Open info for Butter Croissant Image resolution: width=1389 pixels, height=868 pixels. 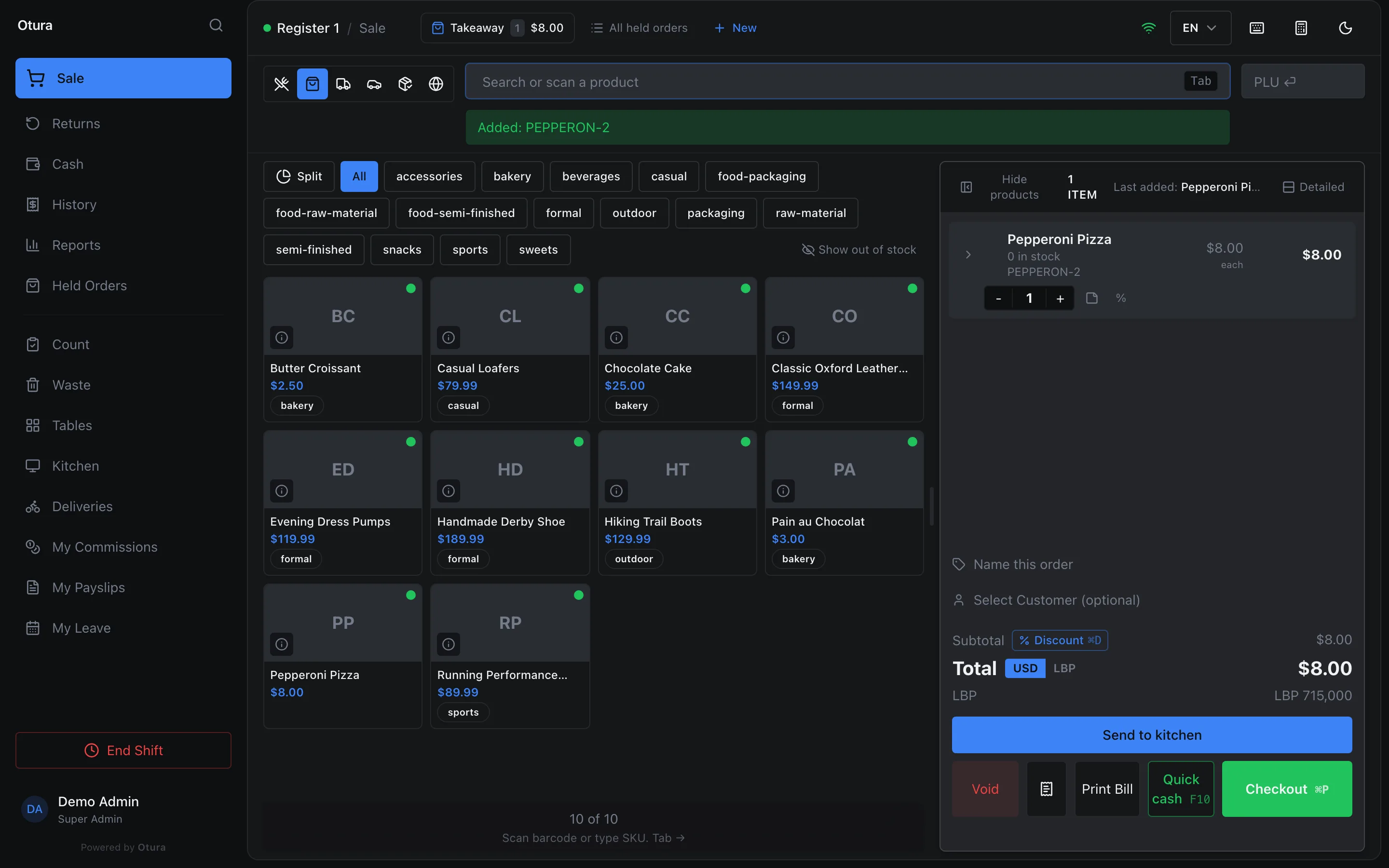point(282,338)
